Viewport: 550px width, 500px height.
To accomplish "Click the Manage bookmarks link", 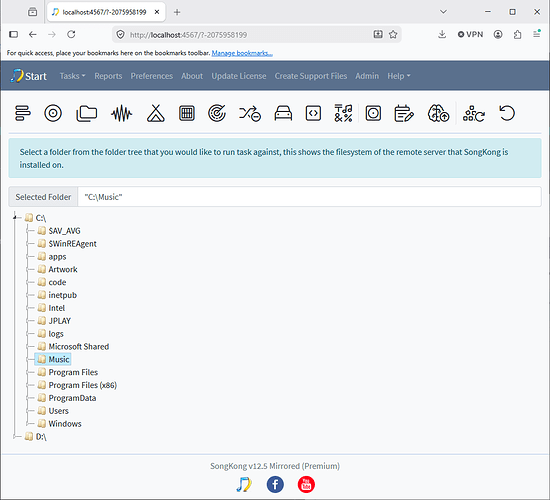I will tap(242, 53).
